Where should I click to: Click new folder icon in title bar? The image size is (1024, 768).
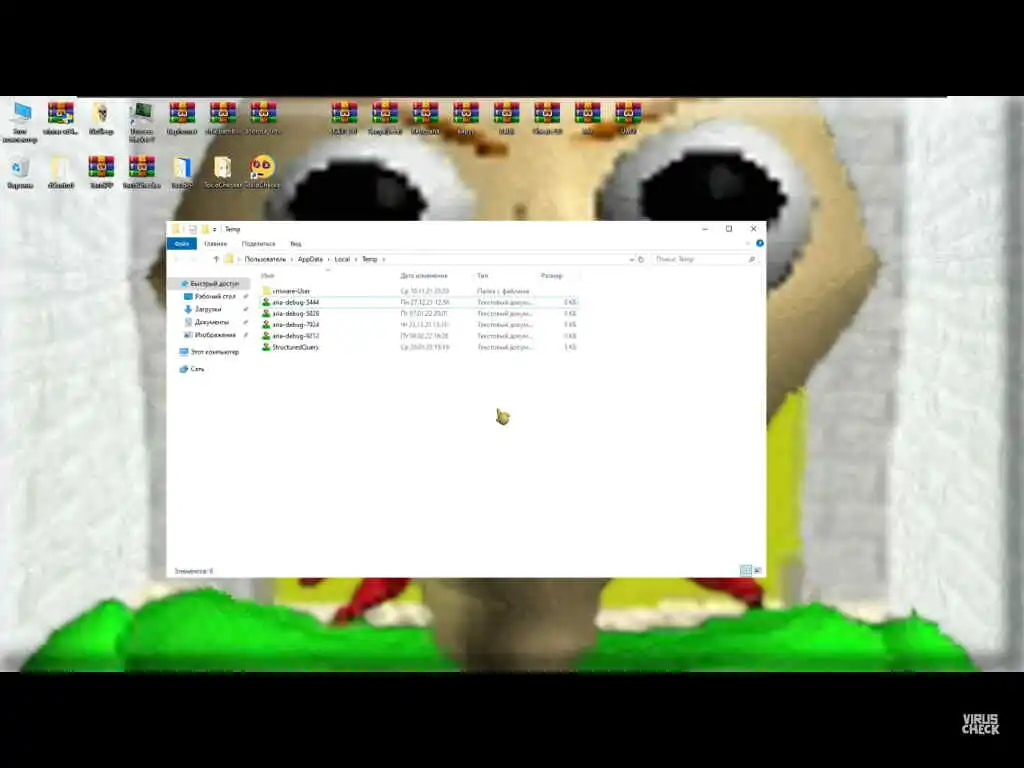(205, 229)
